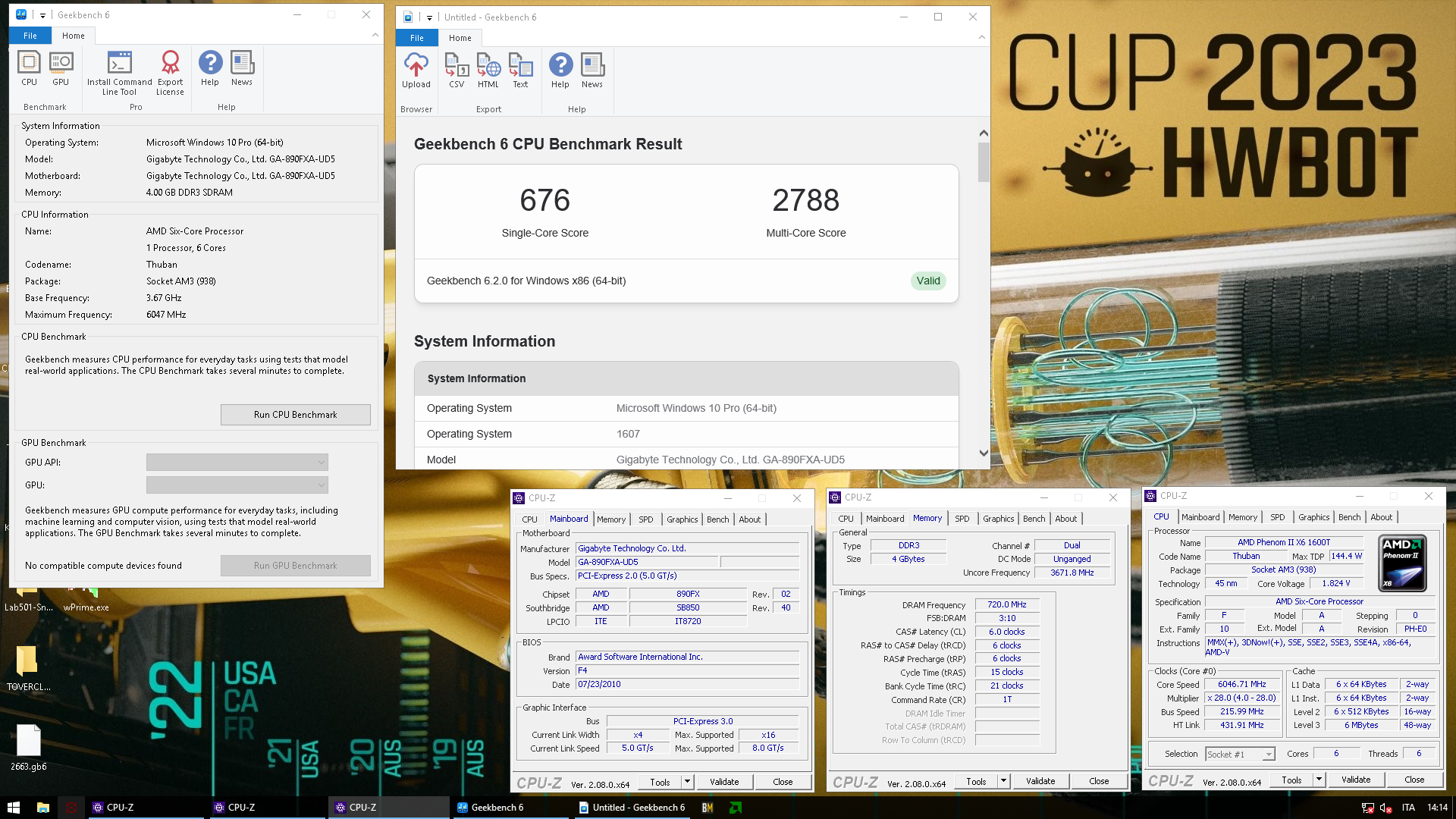Click the green taskbar icon next to BM

tap(736, 808)
